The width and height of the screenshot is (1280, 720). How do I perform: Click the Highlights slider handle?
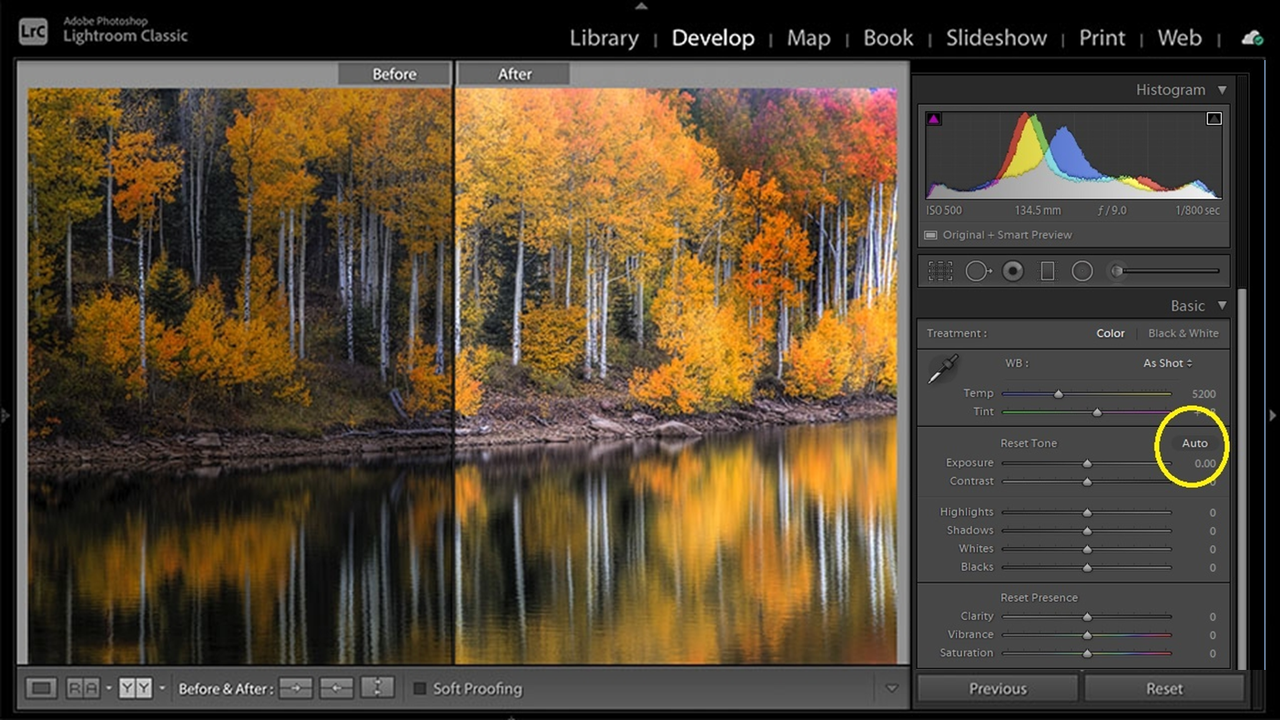point(1087,512)
